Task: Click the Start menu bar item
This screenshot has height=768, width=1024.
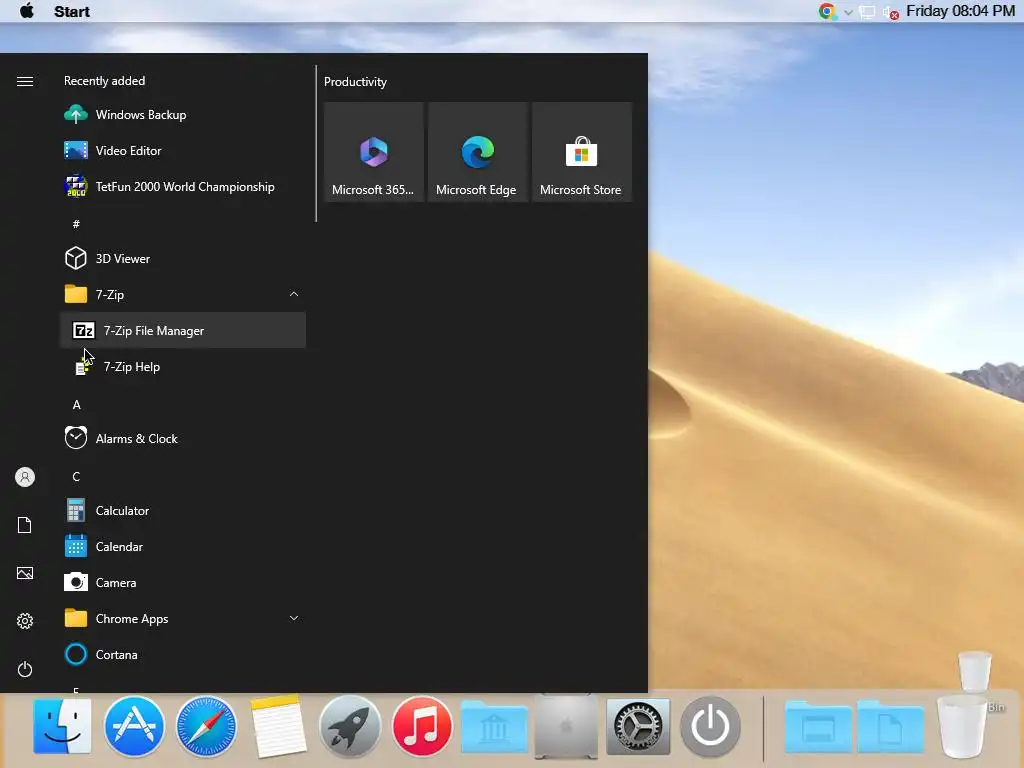Action: click(72, 12)
